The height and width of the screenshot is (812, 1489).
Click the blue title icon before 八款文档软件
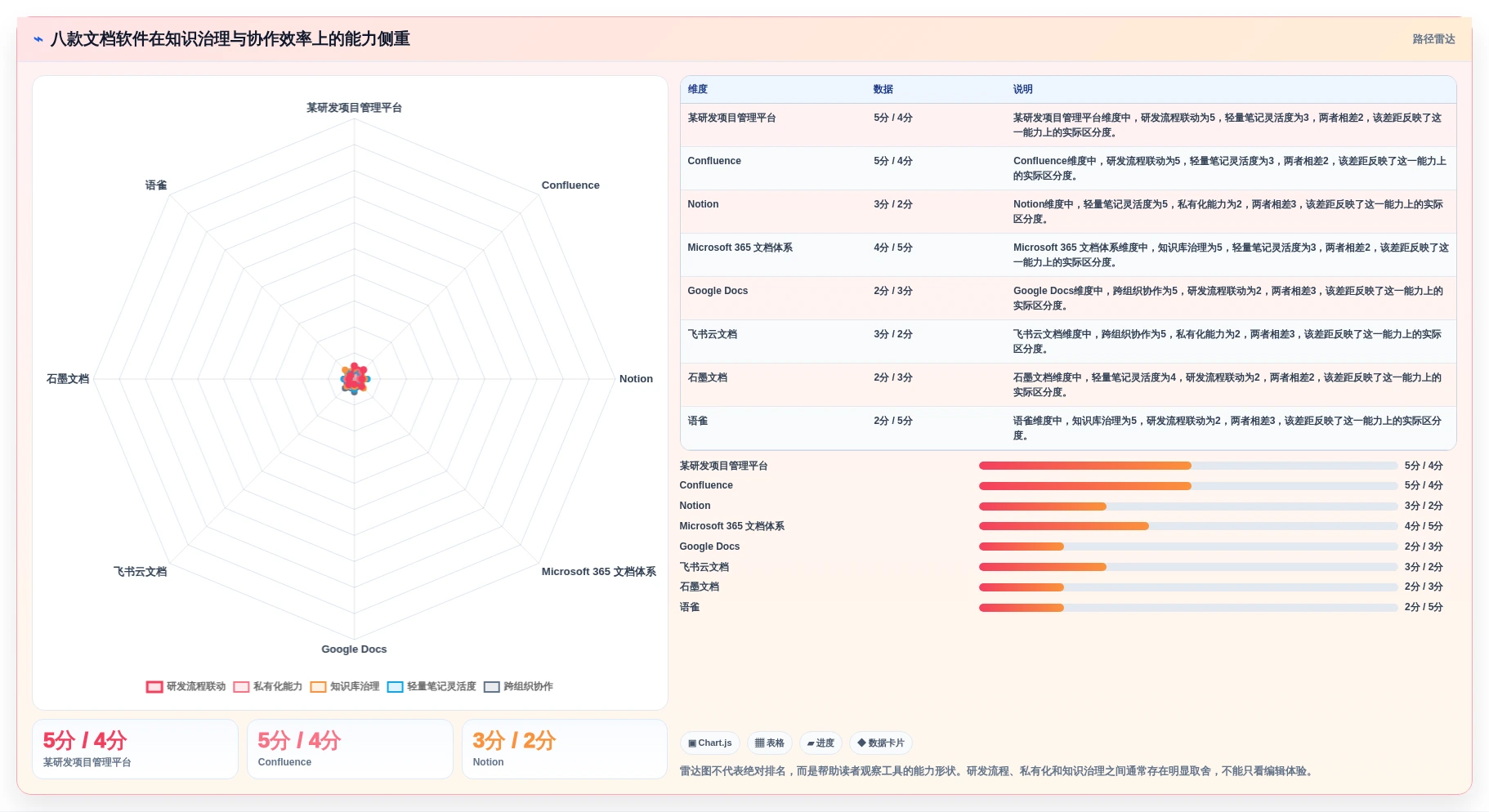coord(38,39)
